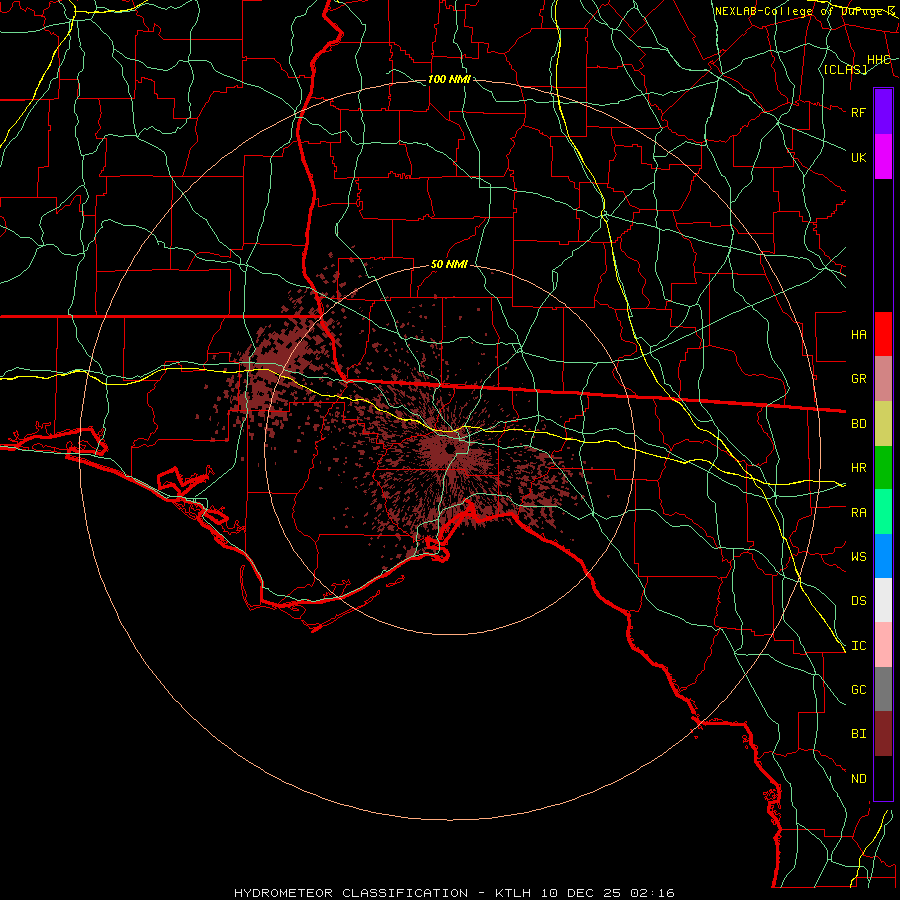Image resolution: width=900 pixels, height=900 pixels.
Task: Click the RF legend label
Action: coord(859,112)
